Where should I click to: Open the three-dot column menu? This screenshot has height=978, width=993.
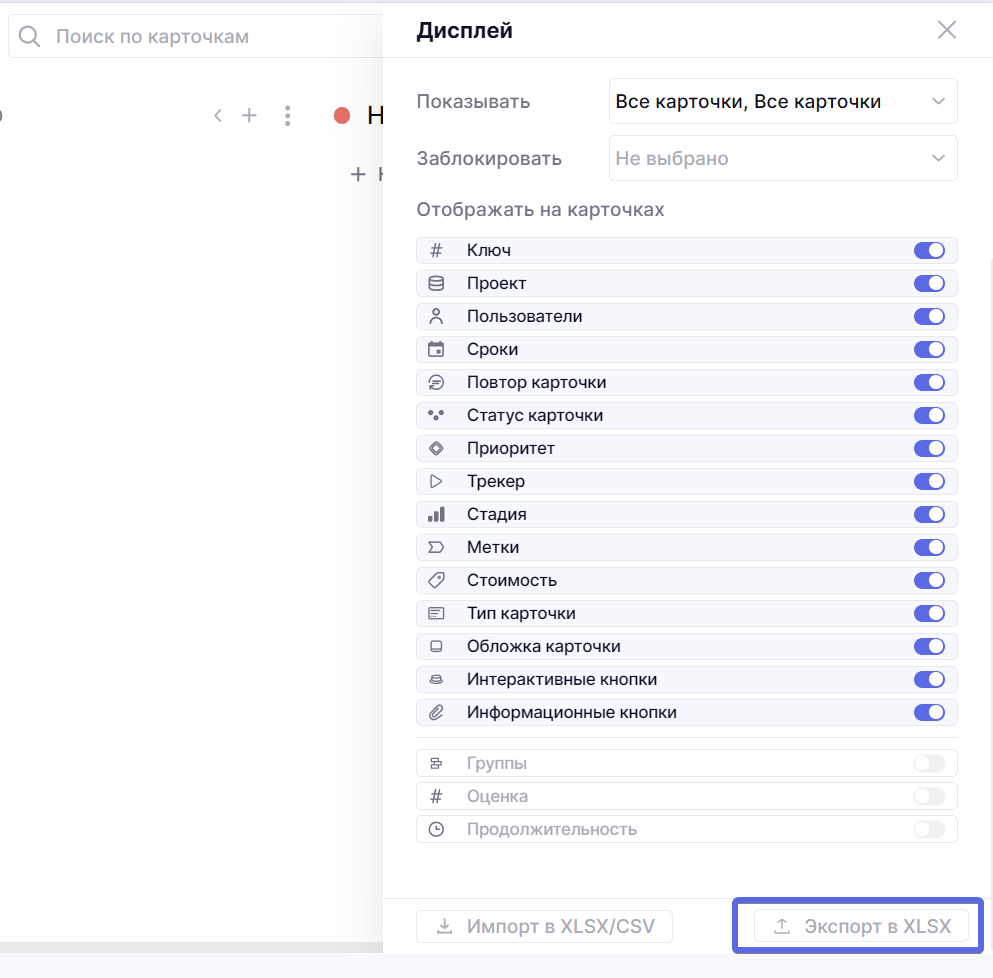coord(287,116)
